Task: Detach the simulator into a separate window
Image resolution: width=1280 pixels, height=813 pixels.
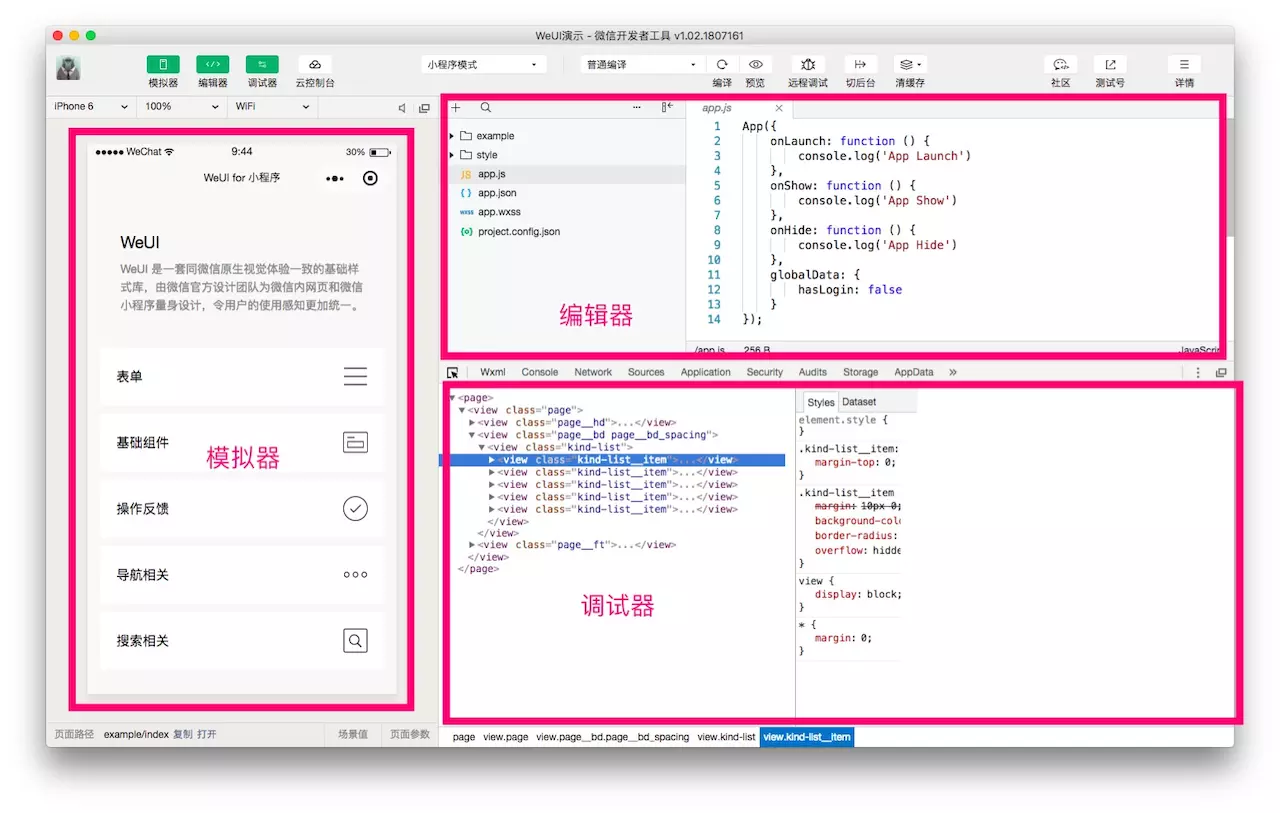Action: pos(424,108)
